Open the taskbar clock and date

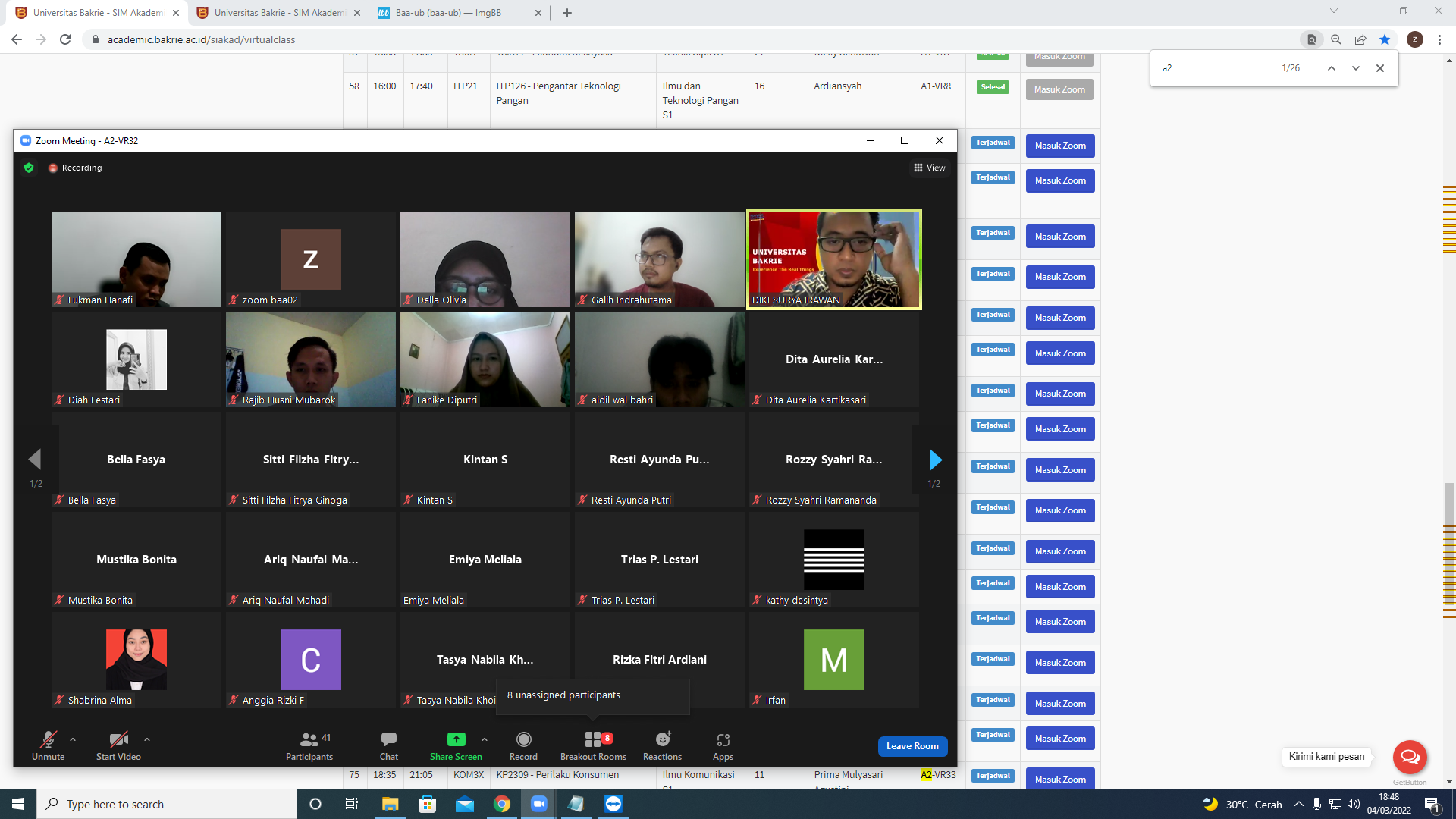1389,804
